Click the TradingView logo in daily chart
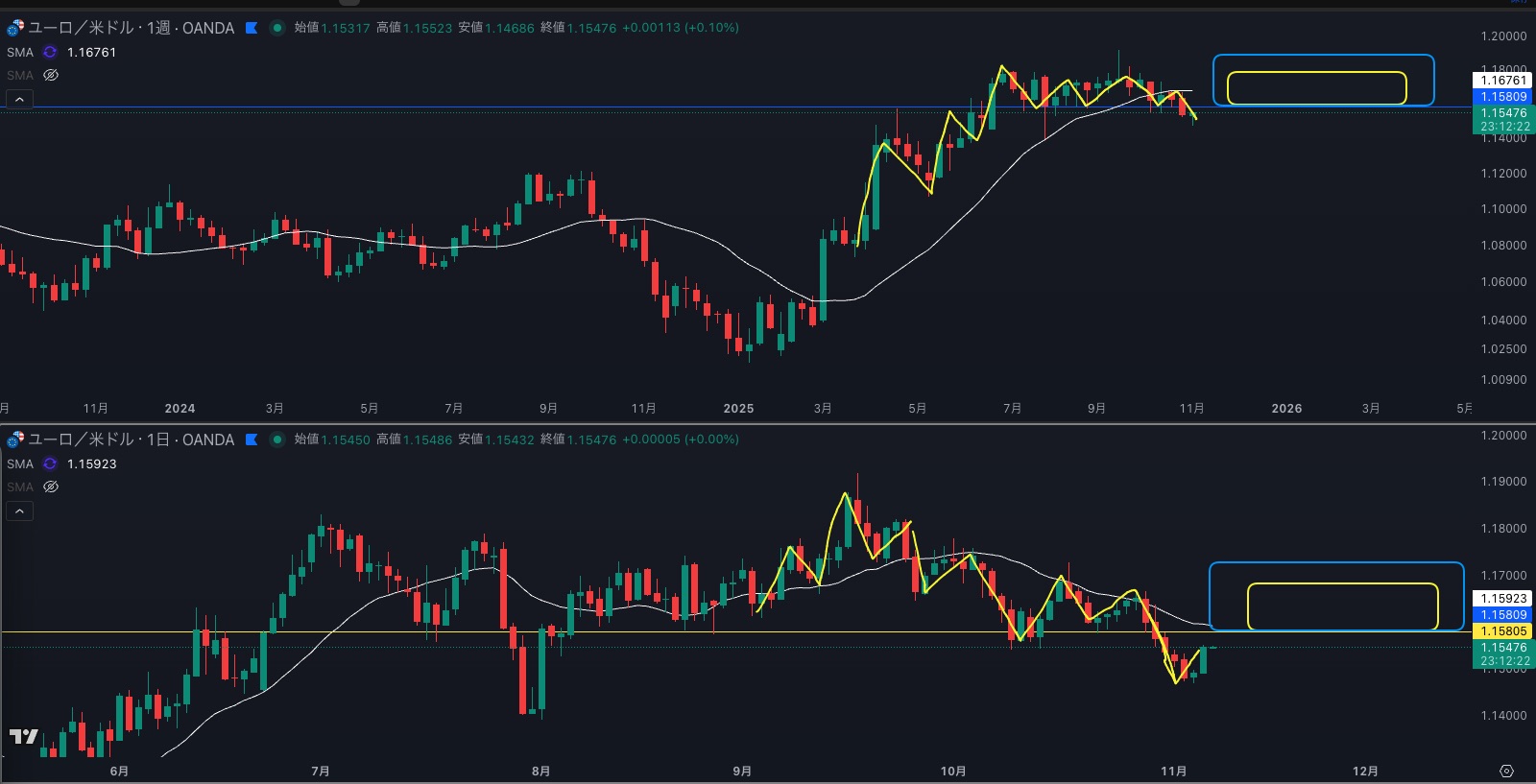This screenshot has width=1536, height=784. 23,736
